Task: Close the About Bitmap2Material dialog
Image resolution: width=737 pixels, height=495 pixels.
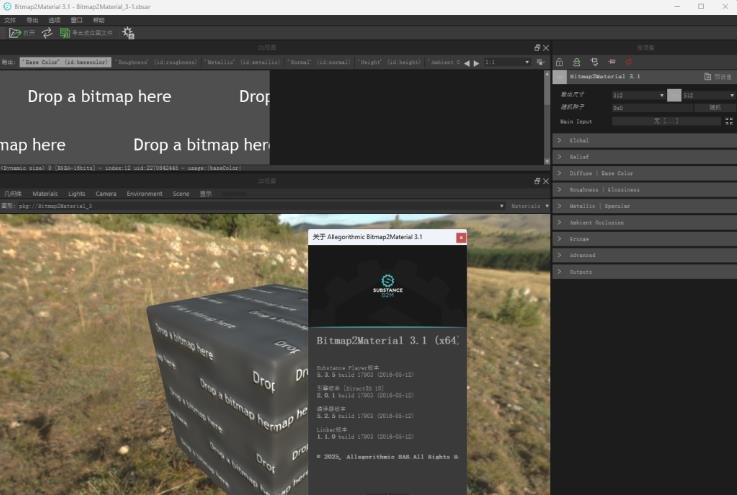Action: (461, 237)
